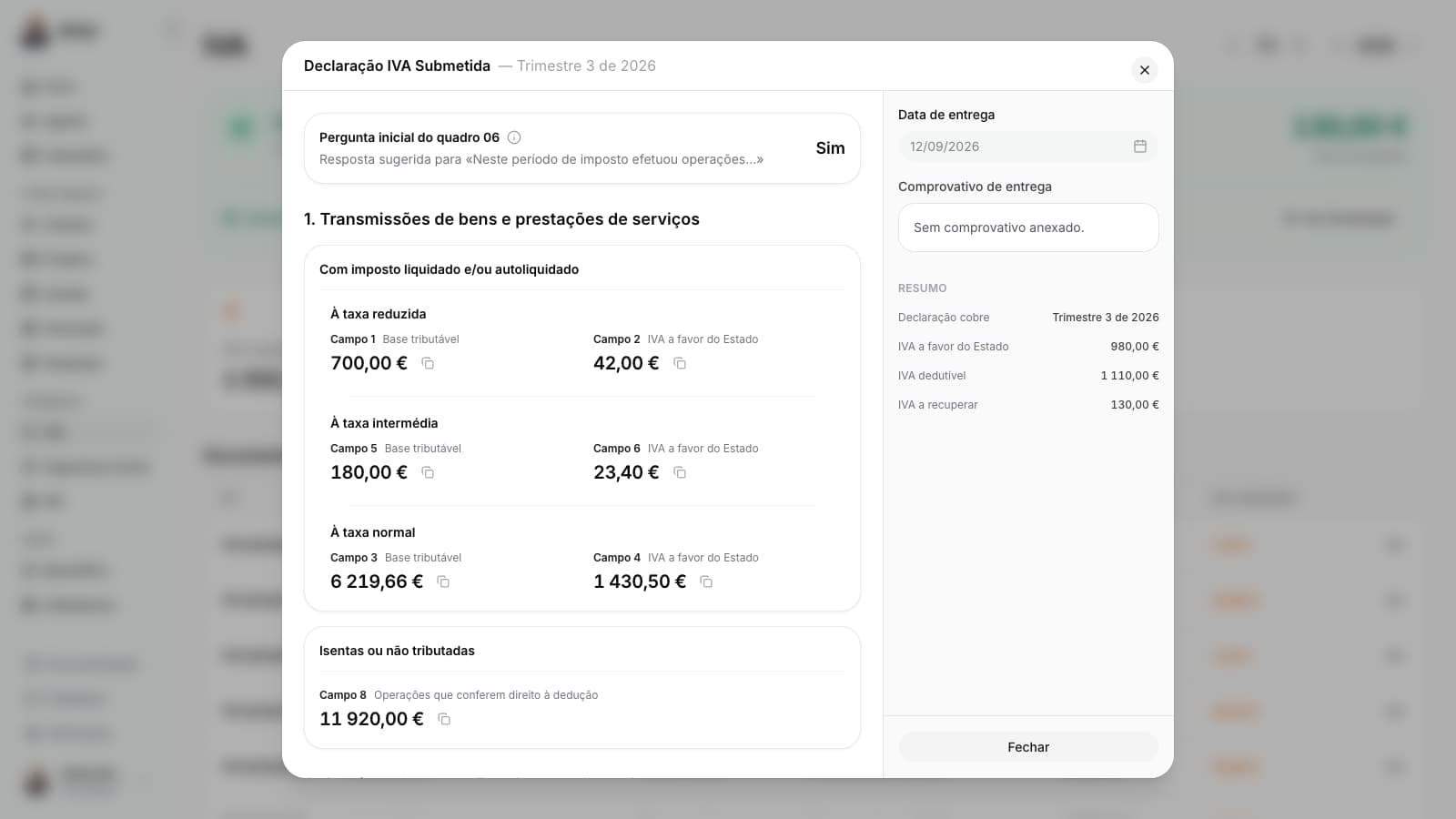
Task: Copy Campo 6 value 23,40 €
Action: (680, 472)
